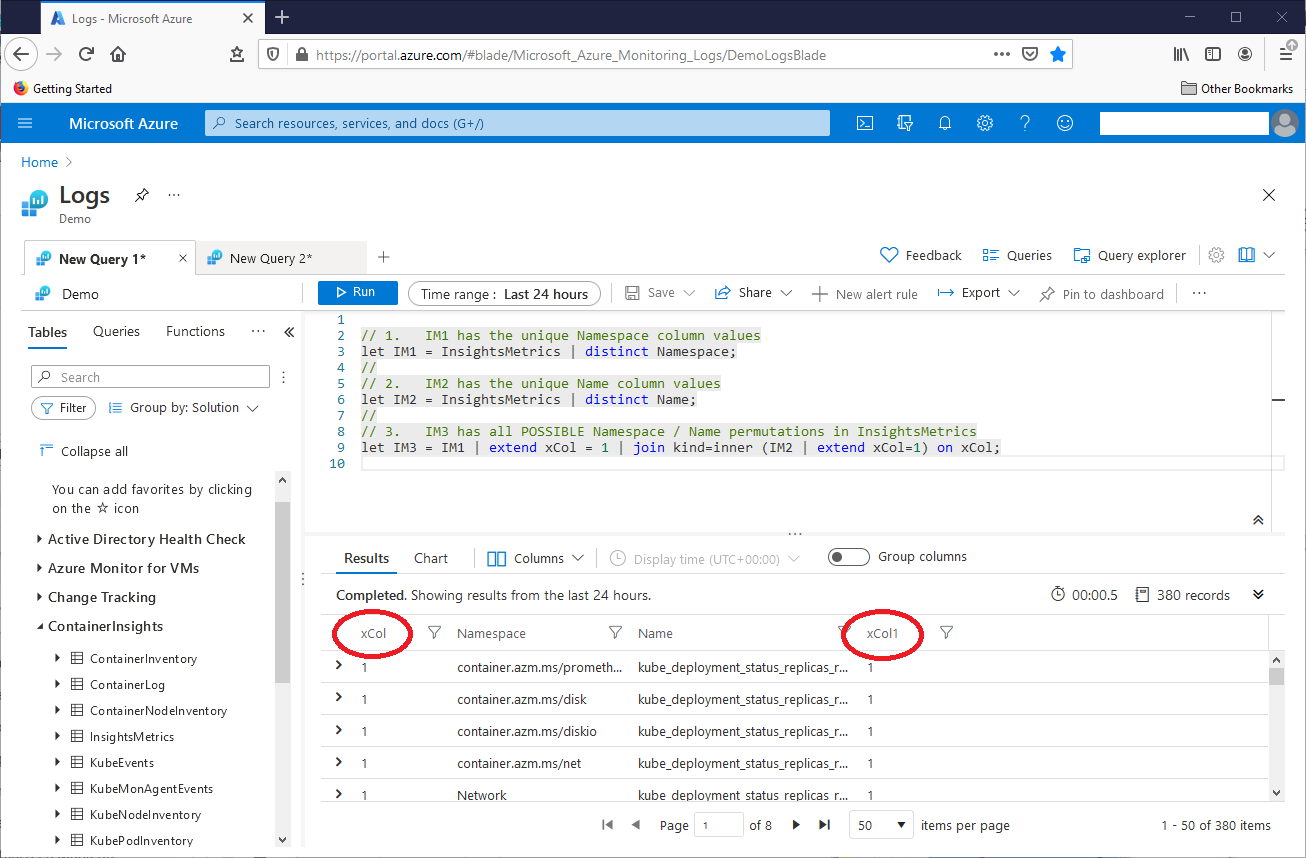The image size is (1306, 858).
Task: Open query editor settings gear
Action: [x=1216, y=255]
